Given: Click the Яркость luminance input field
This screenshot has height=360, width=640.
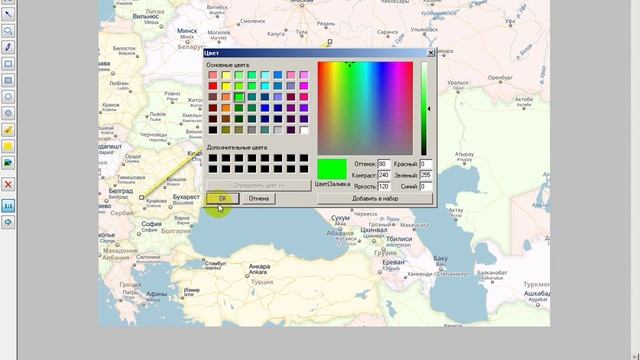Looking at the screenshot, I should 383,187.
